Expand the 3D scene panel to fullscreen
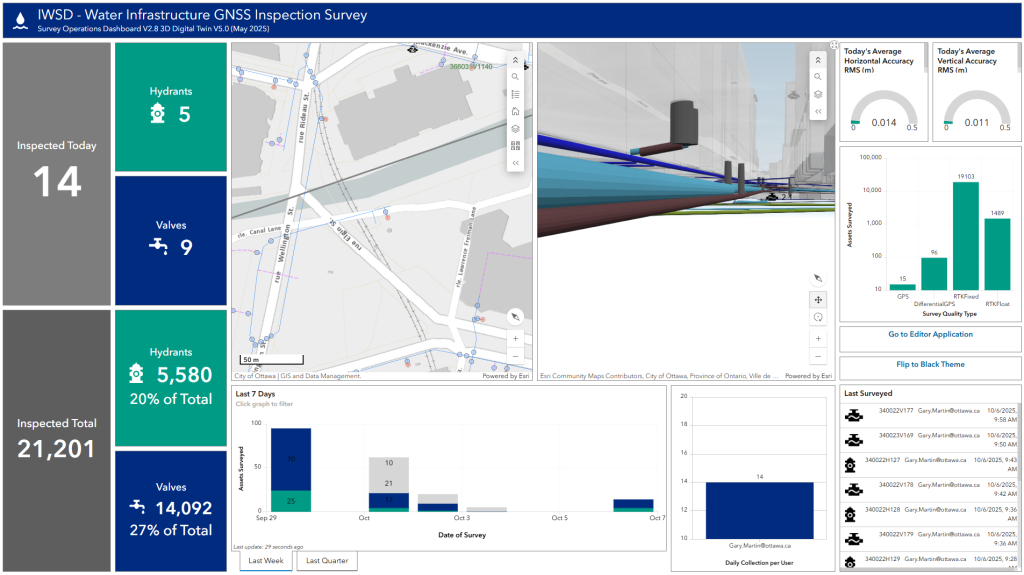 click(x=833, y=46)
